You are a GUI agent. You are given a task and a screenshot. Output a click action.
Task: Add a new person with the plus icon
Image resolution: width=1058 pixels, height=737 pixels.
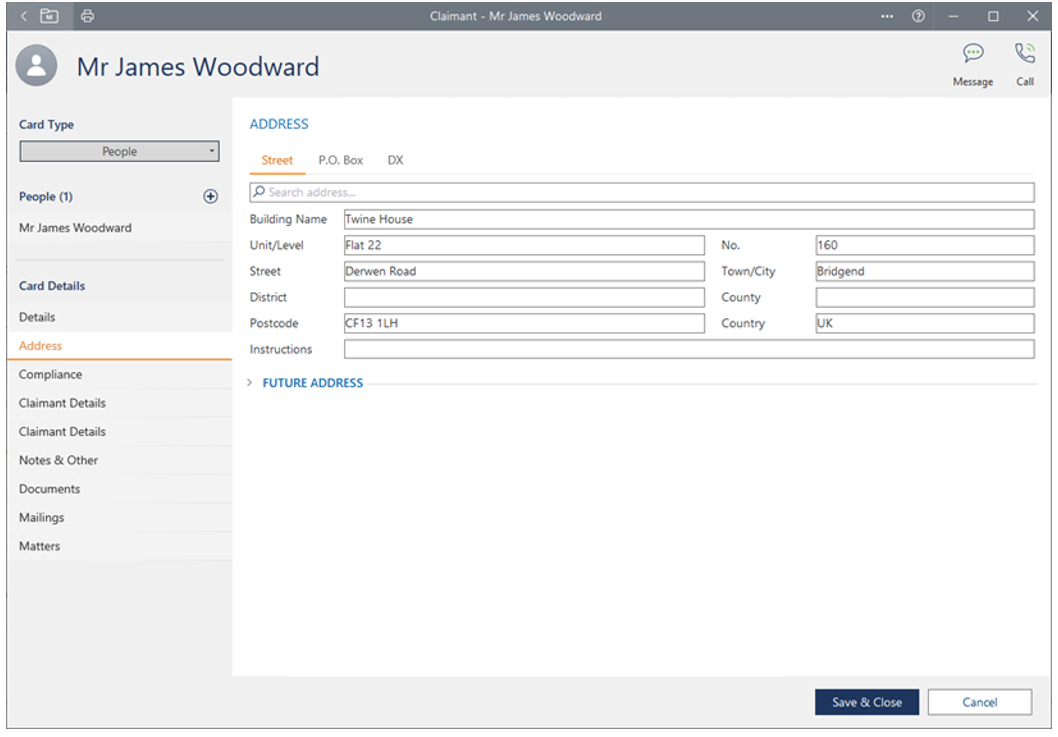pyautogui.click(x=210, y=197)
